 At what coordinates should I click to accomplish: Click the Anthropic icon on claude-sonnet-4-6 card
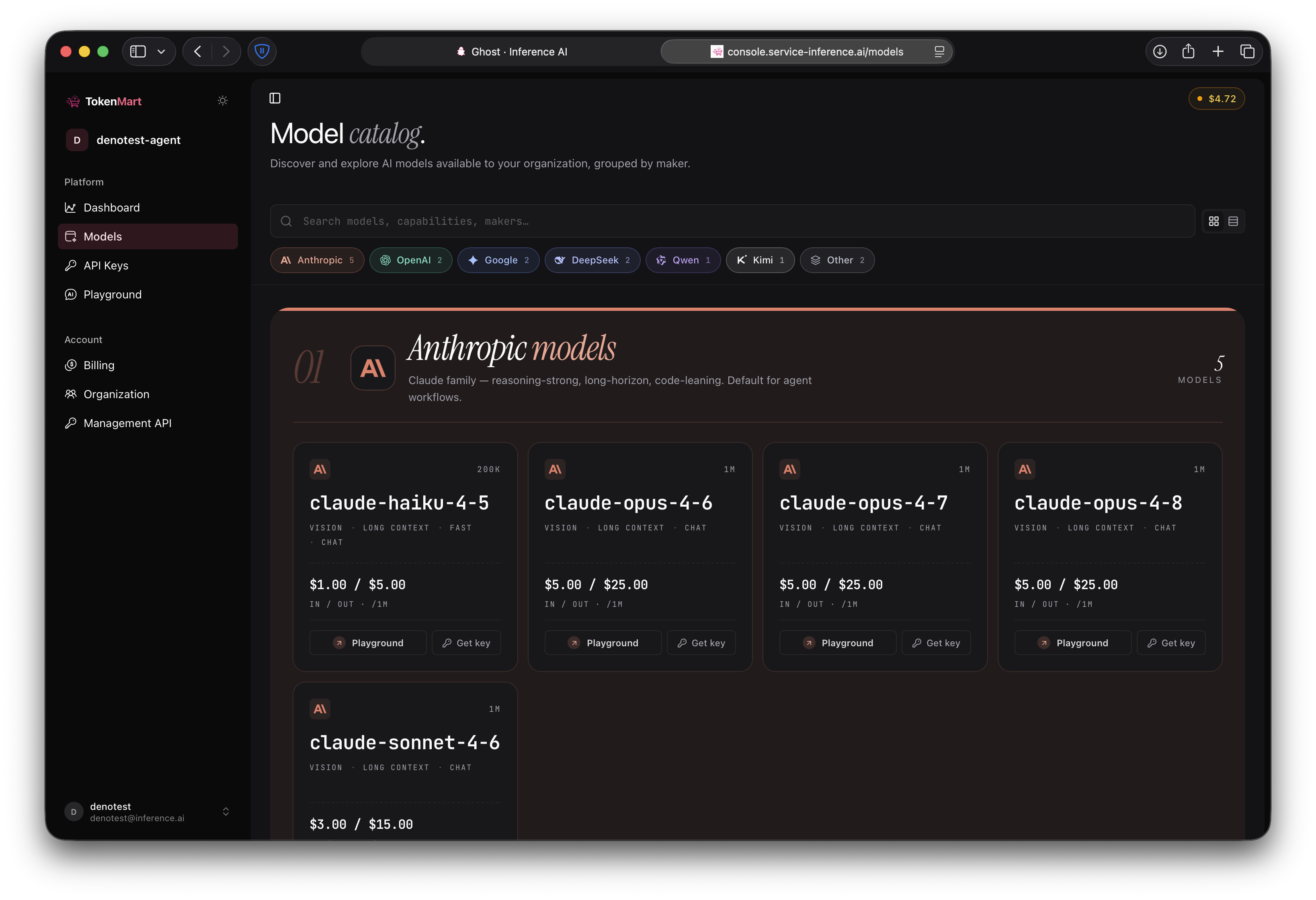(320, 709)
